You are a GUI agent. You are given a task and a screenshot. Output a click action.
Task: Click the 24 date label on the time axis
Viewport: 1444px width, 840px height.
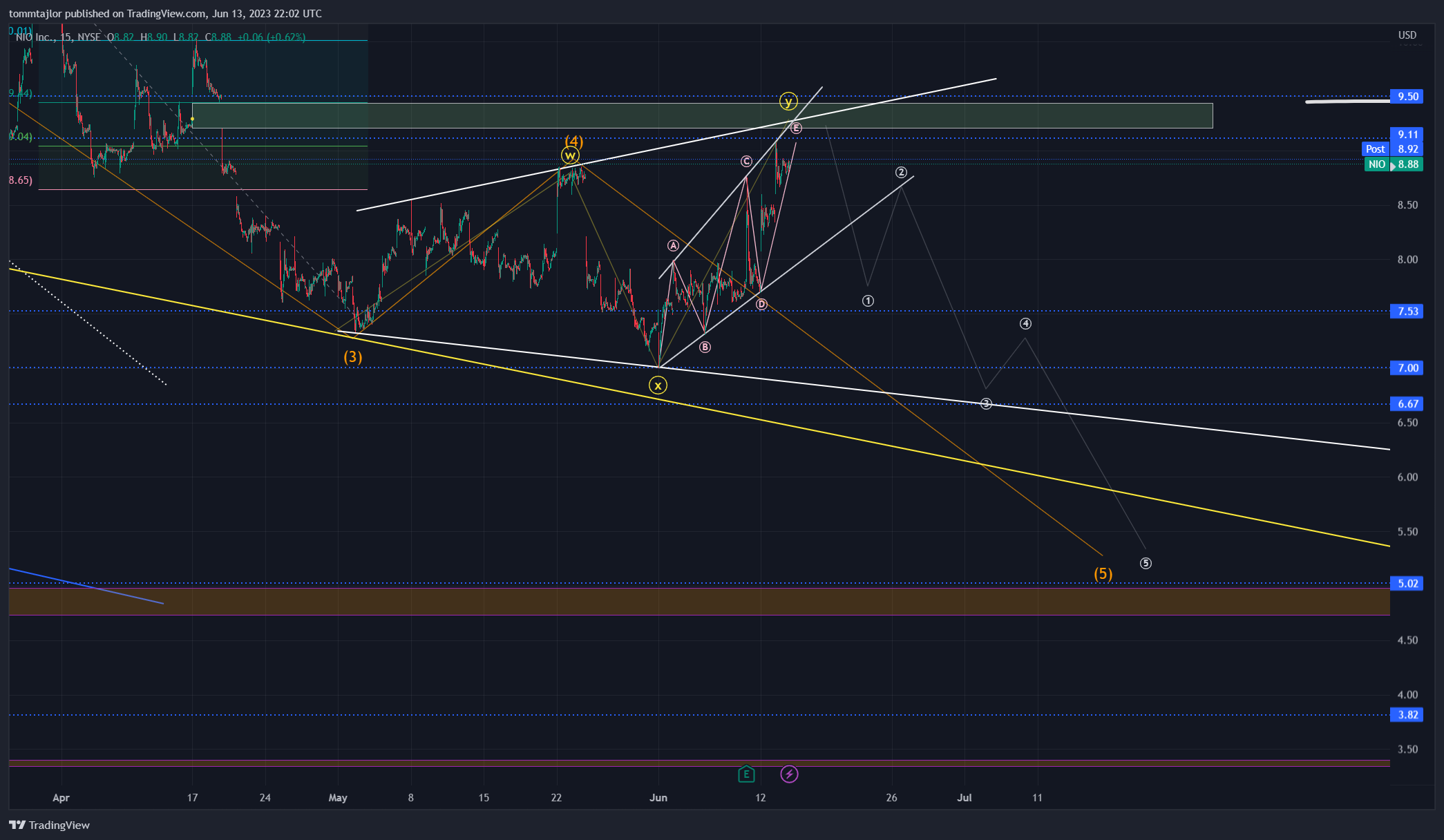265,798
